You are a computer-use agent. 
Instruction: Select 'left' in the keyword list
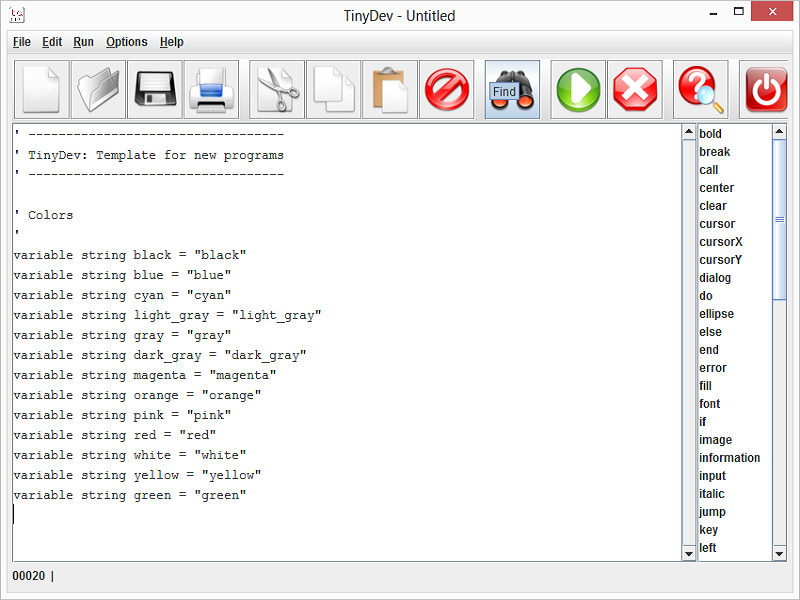(707, 548)
